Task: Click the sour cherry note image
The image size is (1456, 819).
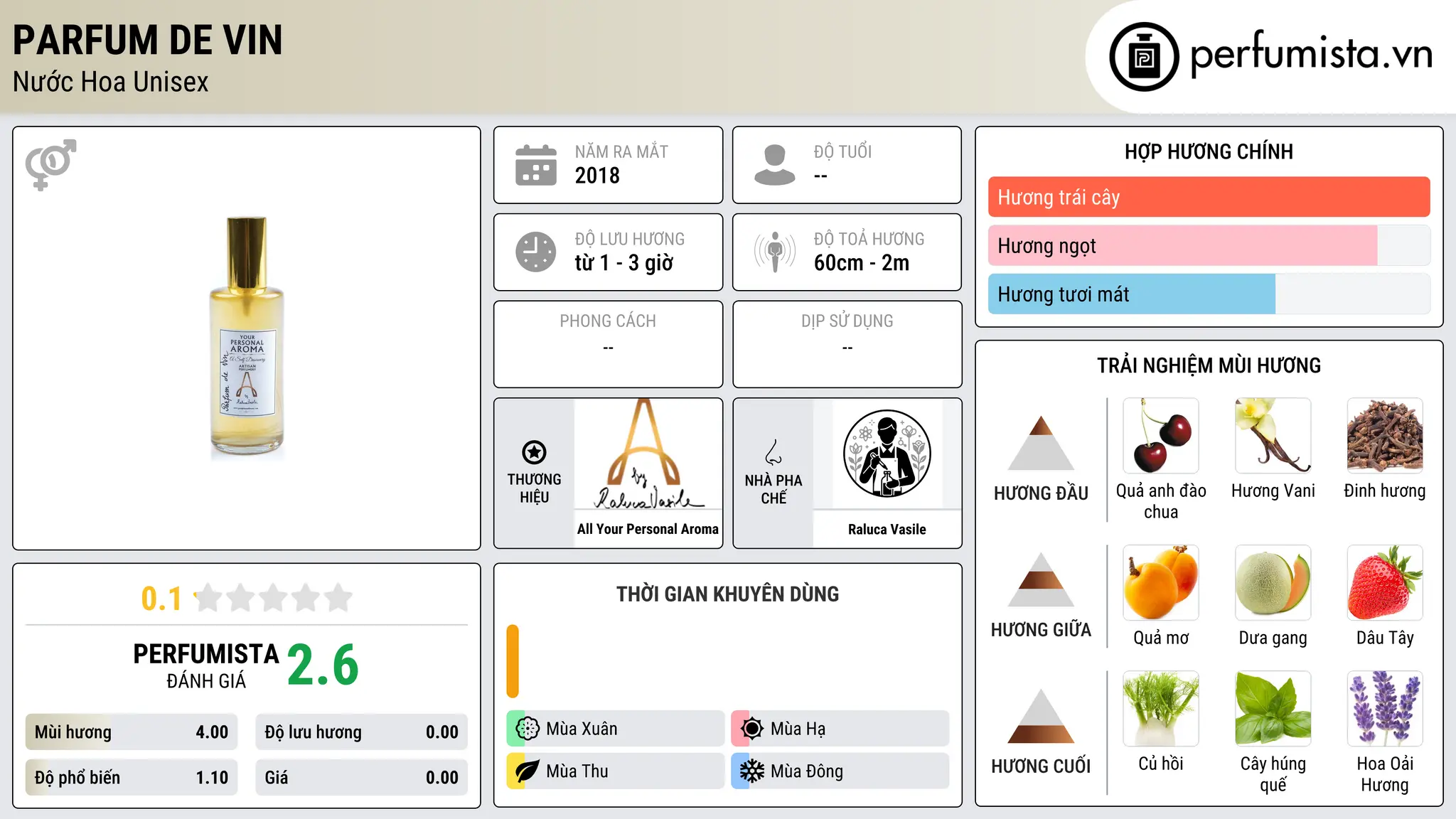Action: point(1161,435)
